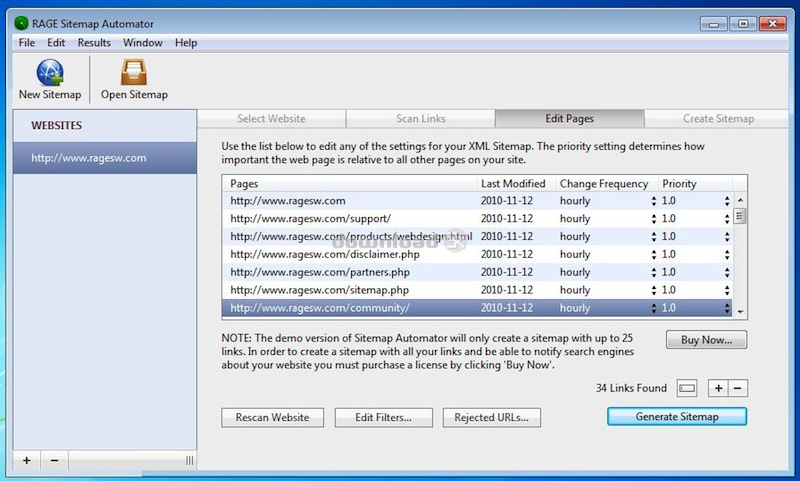Screen dimensions: 800x481
Task: Select the partners.php page row
Action: click(x=478, y=272)
